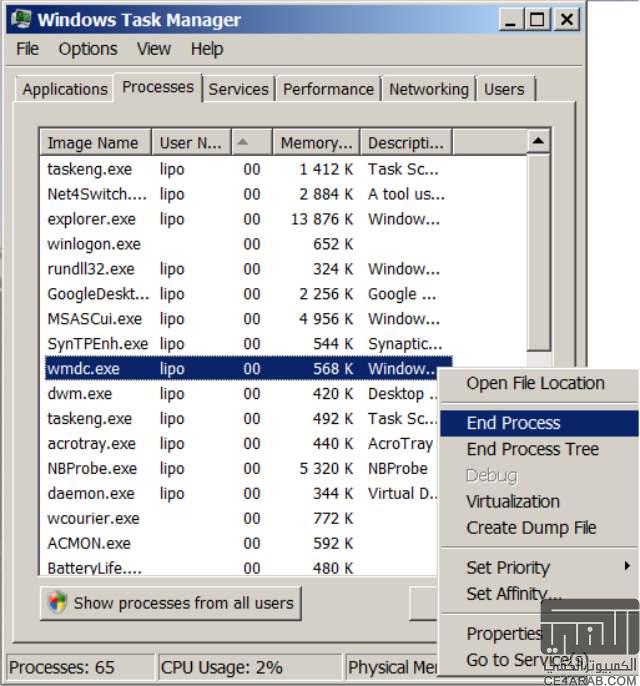The width and height of the screenshot is (640, 686).
Task: Click the scrollbar up arrow
Action: pyautogui.click(x=538, y=141)
